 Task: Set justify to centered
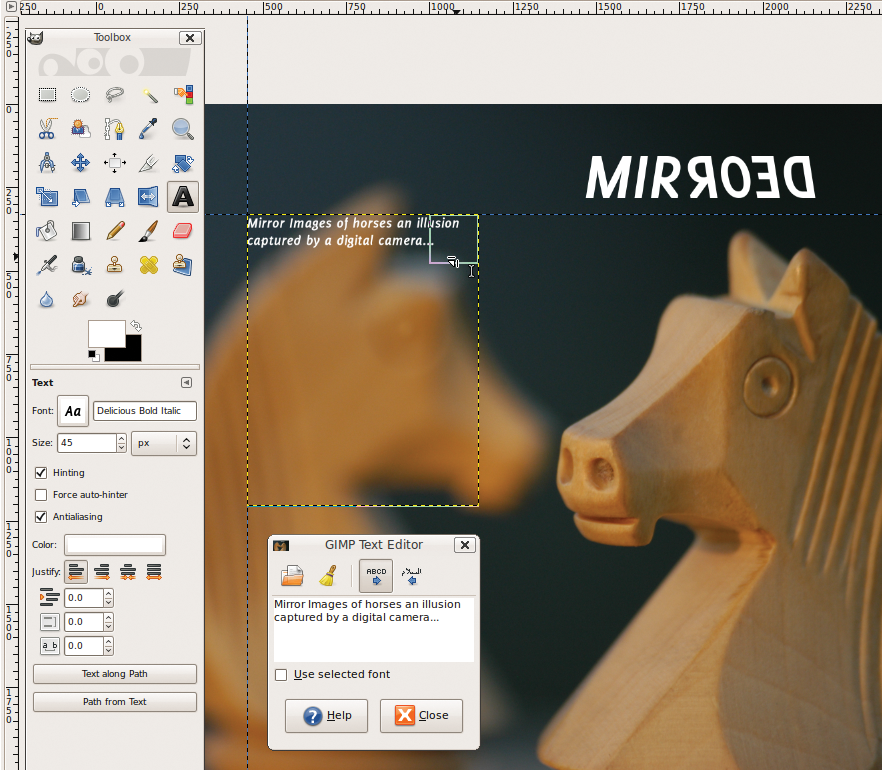tap(128, 572)
